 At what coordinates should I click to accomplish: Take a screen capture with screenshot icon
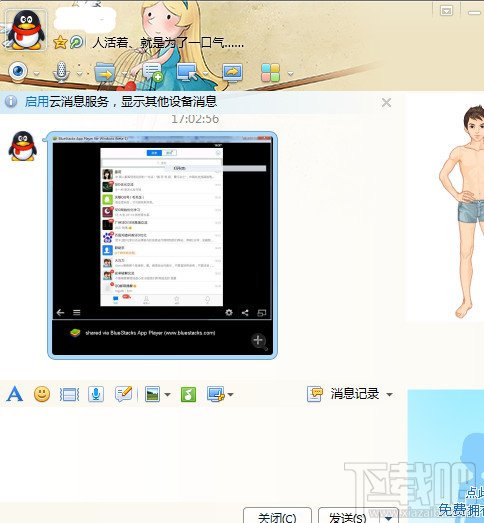pyautogui.click(x=216, y=394)
